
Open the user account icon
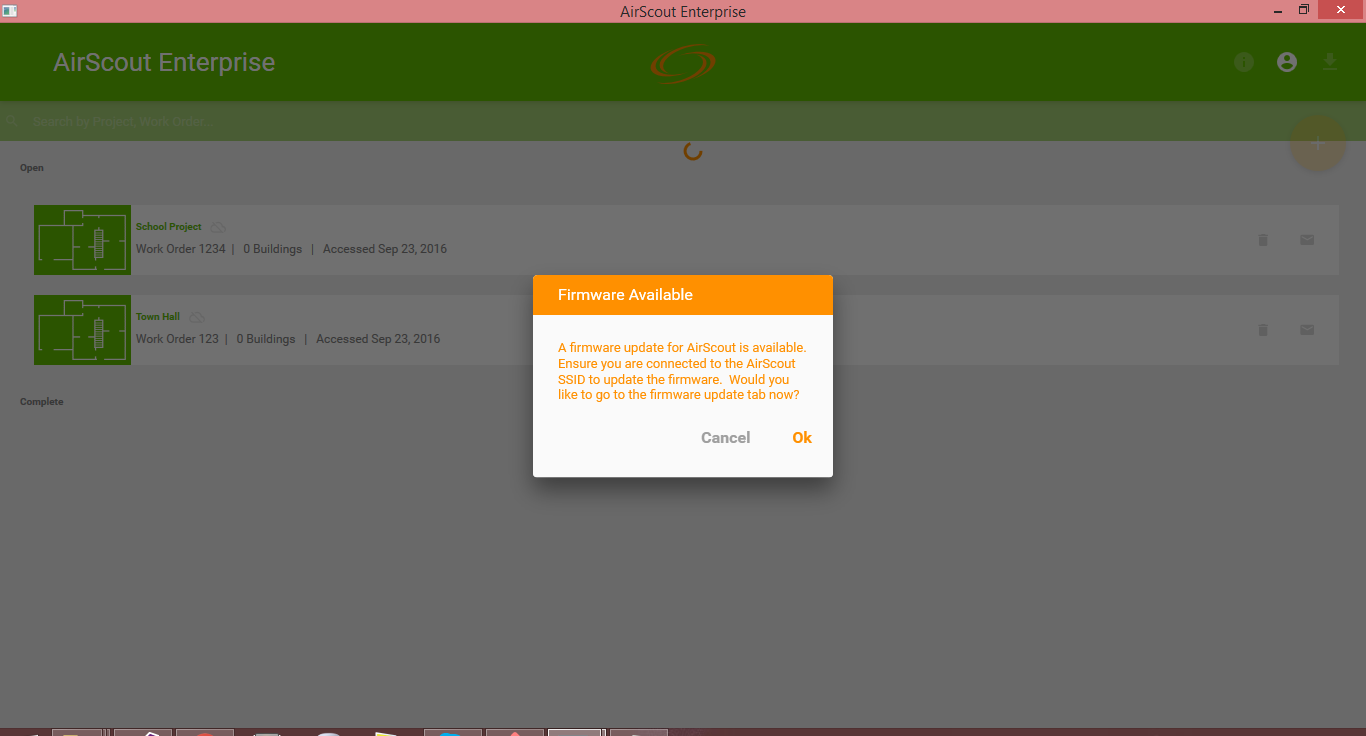tap(1287, 62)
